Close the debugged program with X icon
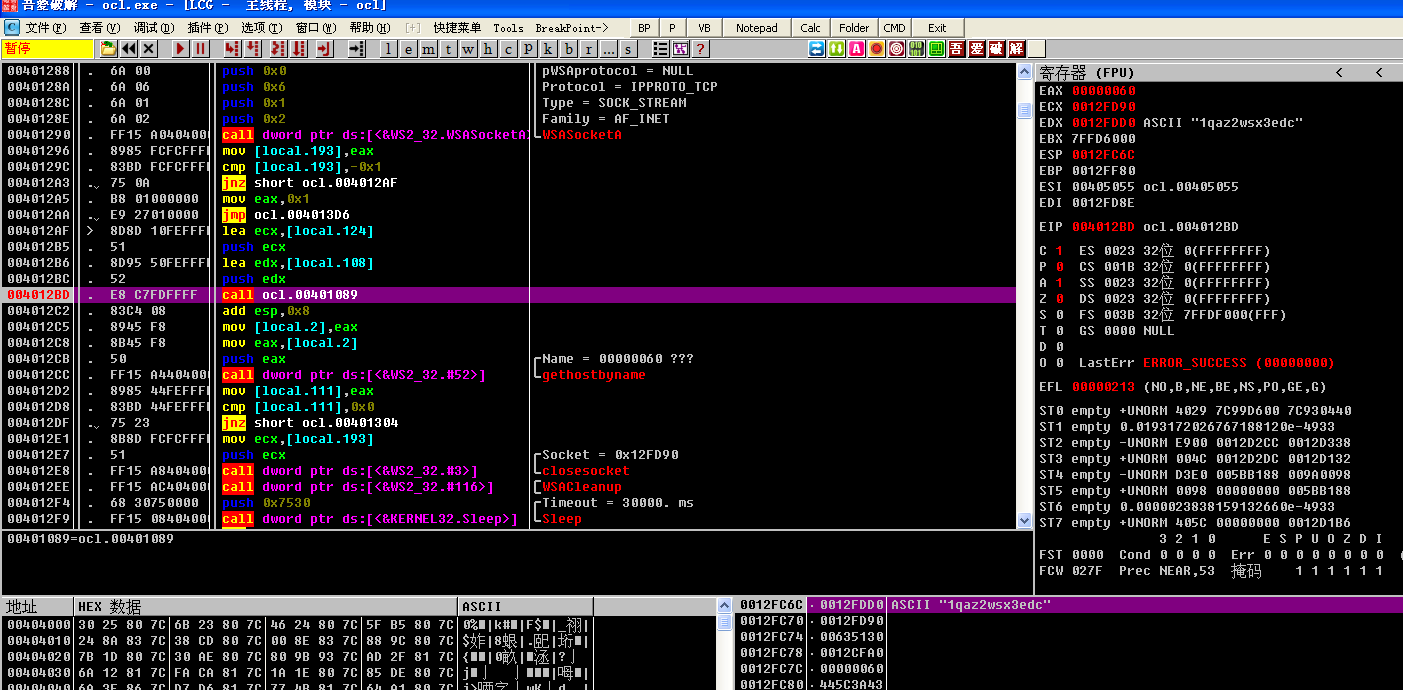Image resolution: width=1403 pixels, height=690 pixels. click(x=149, y=48)
